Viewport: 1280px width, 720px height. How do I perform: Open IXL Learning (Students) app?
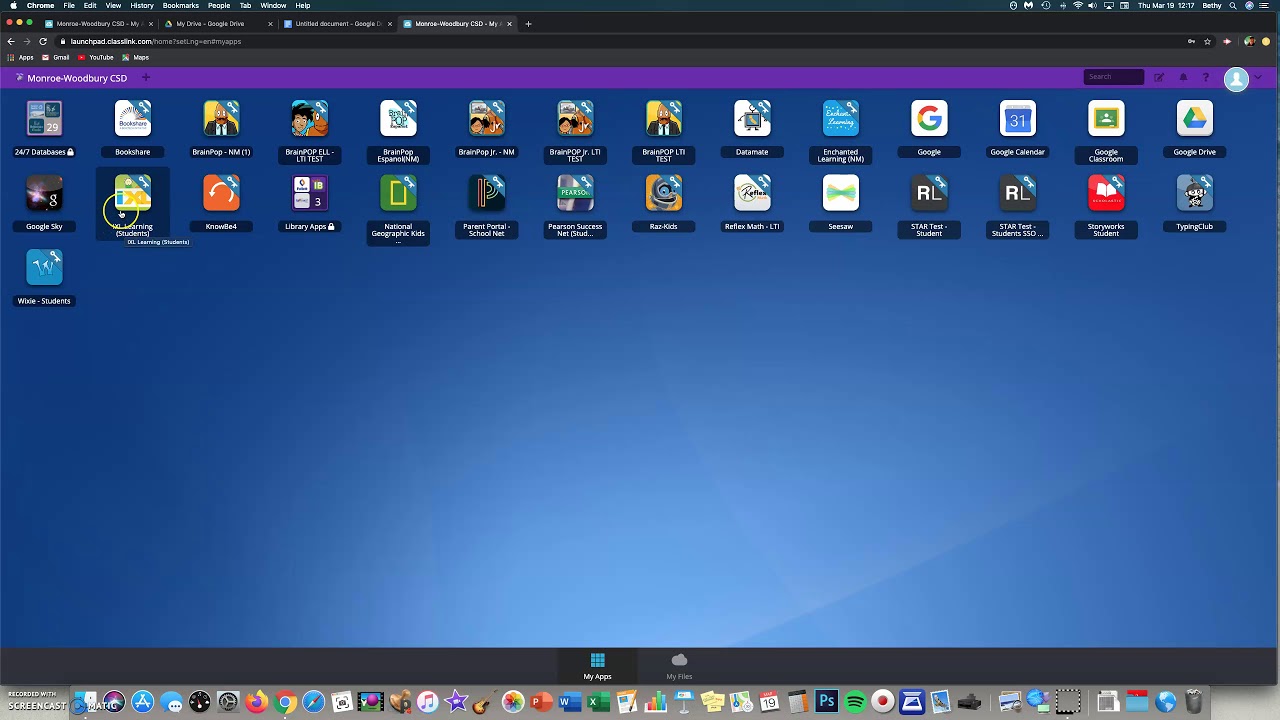tap(132, 194)
